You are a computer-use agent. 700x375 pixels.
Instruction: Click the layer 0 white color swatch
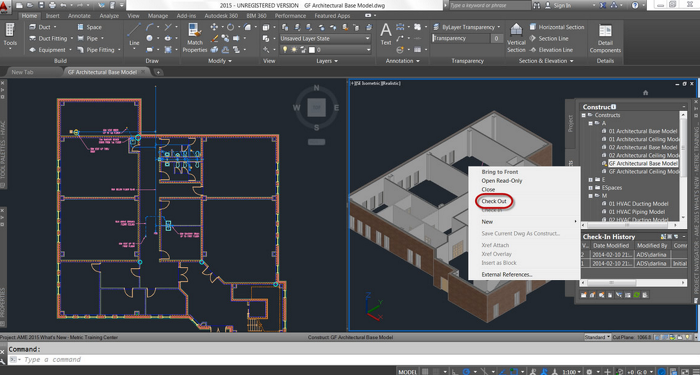312,50
